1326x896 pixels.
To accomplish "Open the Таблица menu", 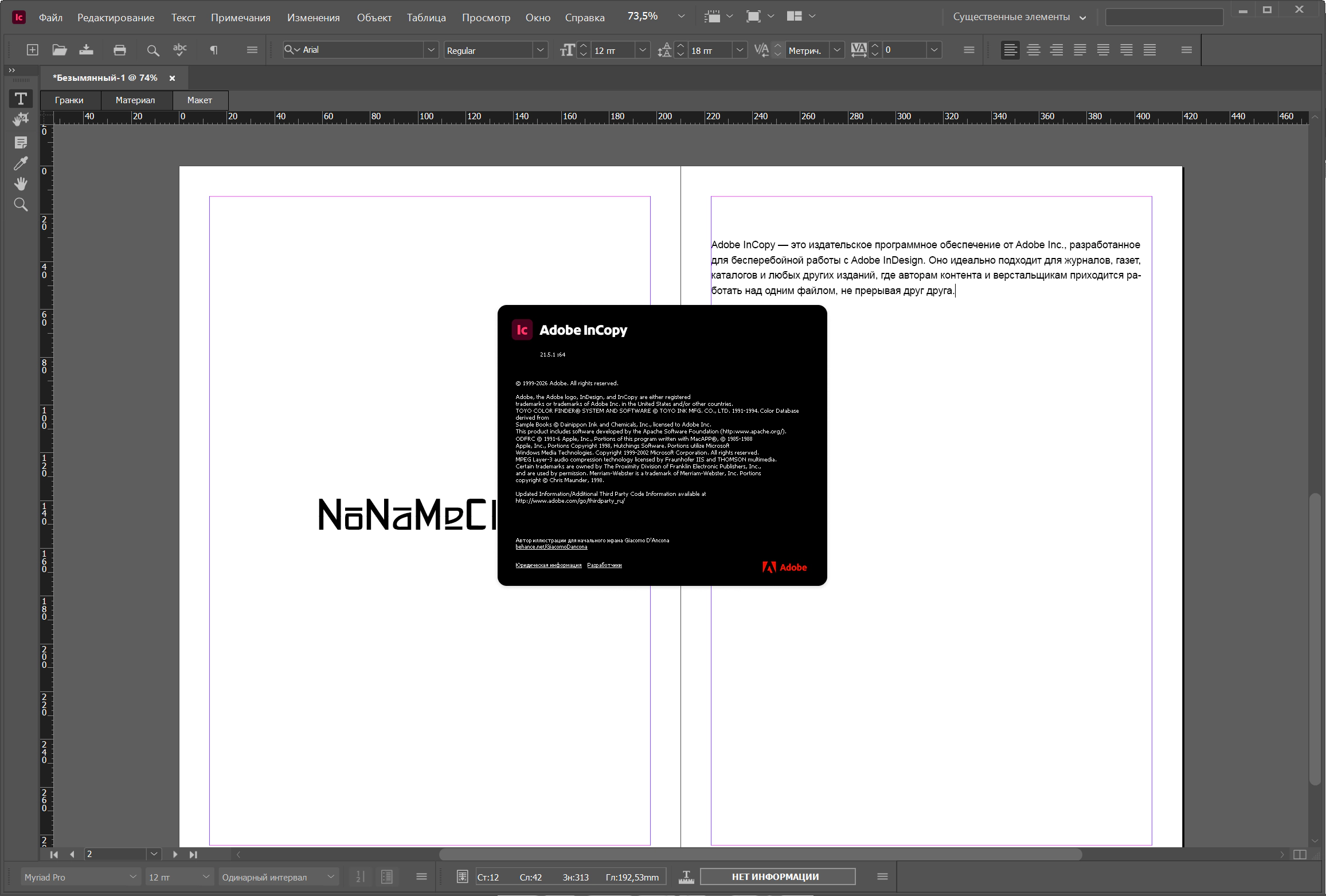I will 427,18.
